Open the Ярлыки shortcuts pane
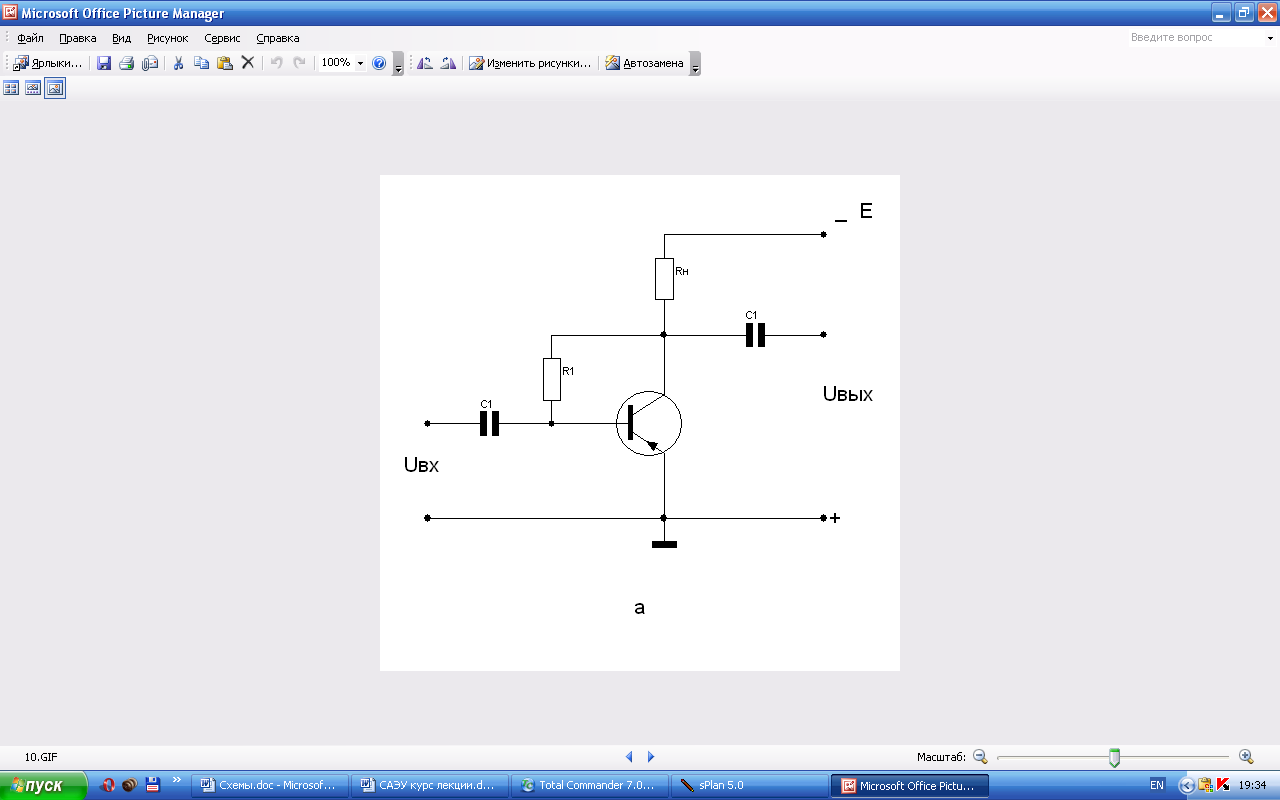 coord(48,63)
